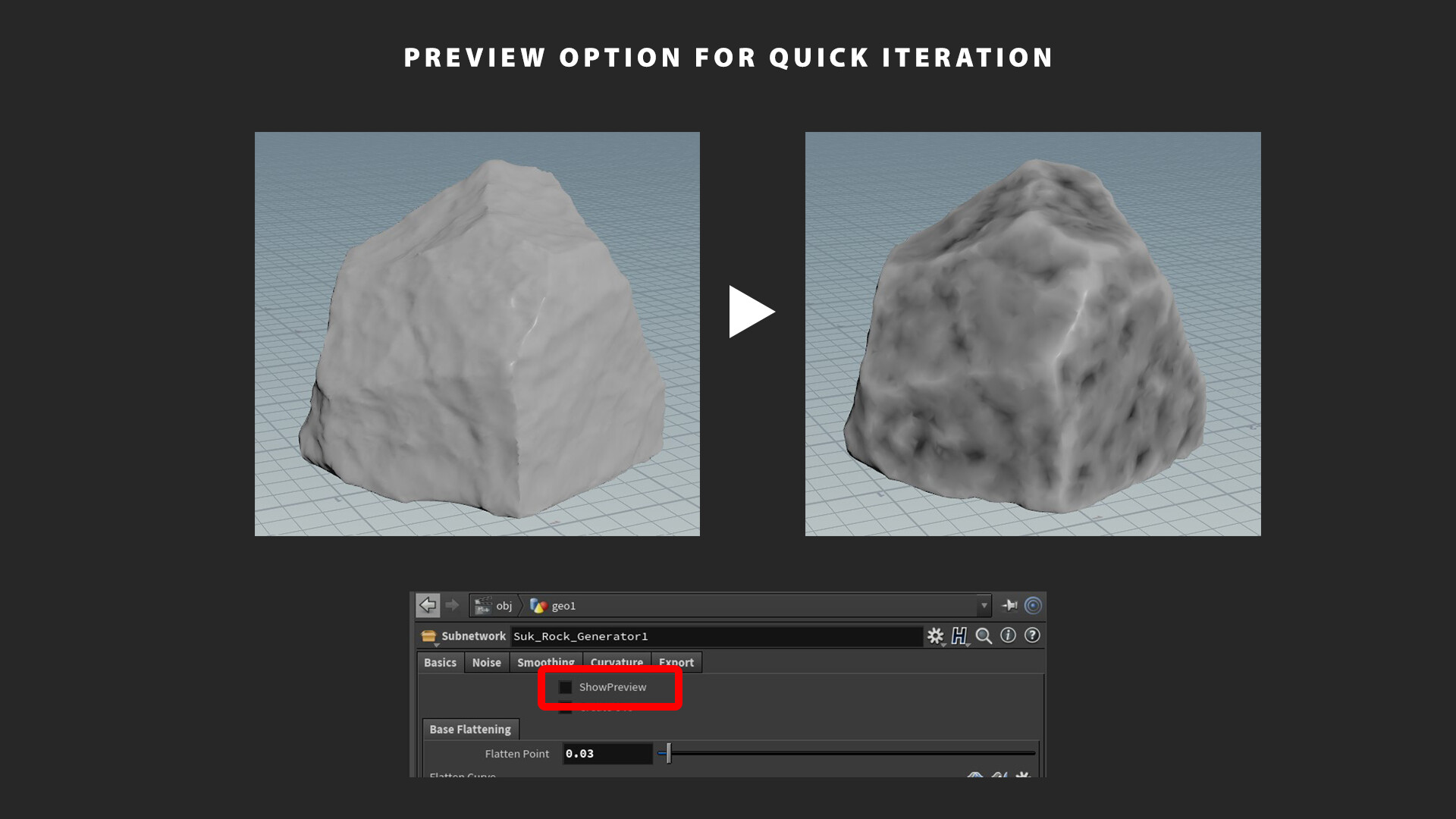Go forward with the right arrow button
Screen dimensions: 1456x819
coord(453,605)
